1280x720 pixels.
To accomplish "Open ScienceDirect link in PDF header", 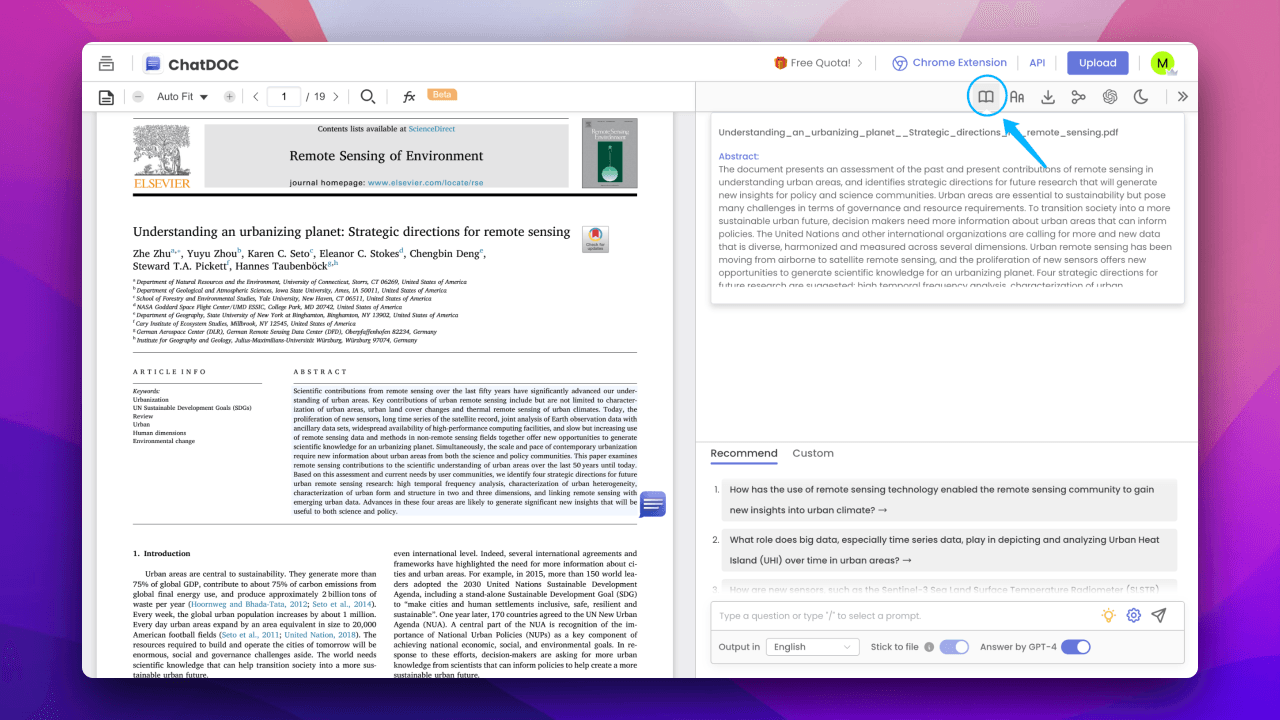I will [431, 129].
